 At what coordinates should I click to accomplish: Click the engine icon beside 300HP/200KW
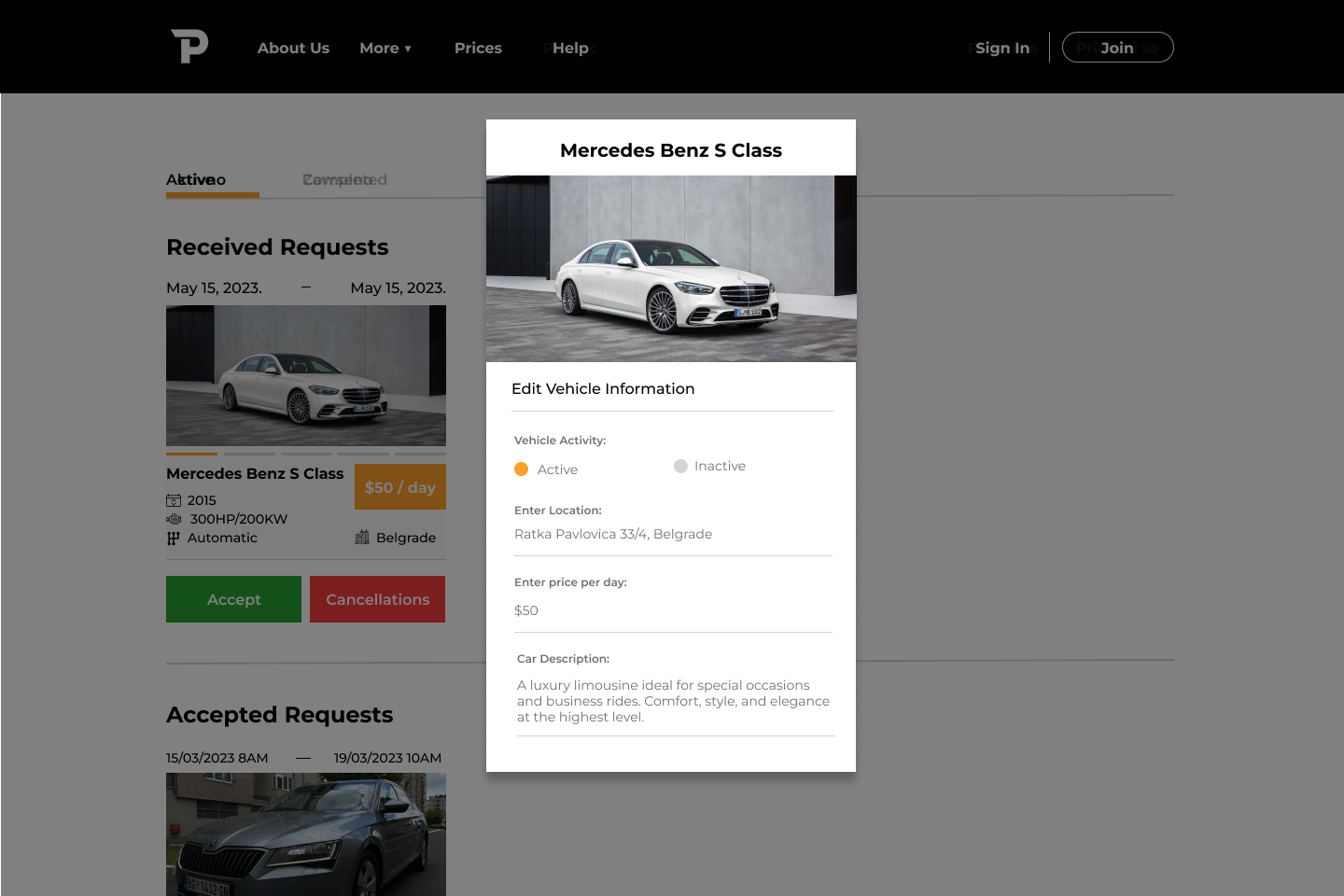click(174, 519)
